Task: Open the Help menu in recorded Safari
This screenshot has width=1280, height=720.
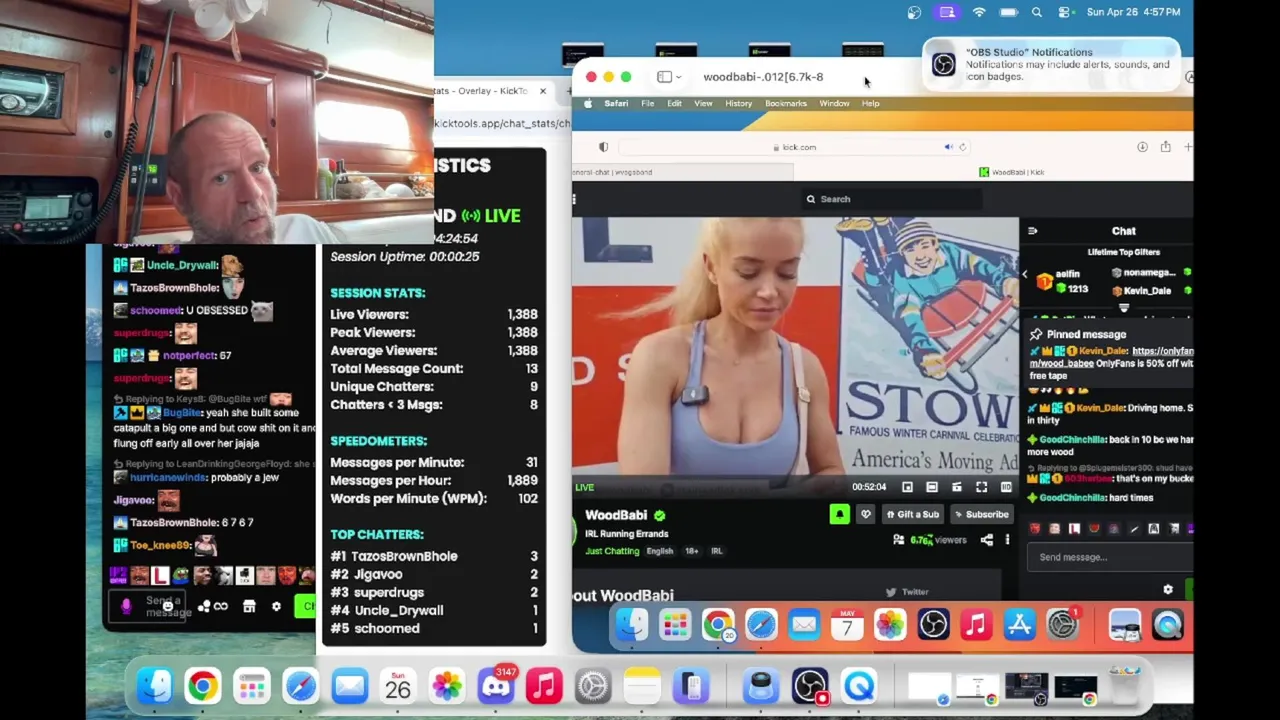Action: [870, 103]
